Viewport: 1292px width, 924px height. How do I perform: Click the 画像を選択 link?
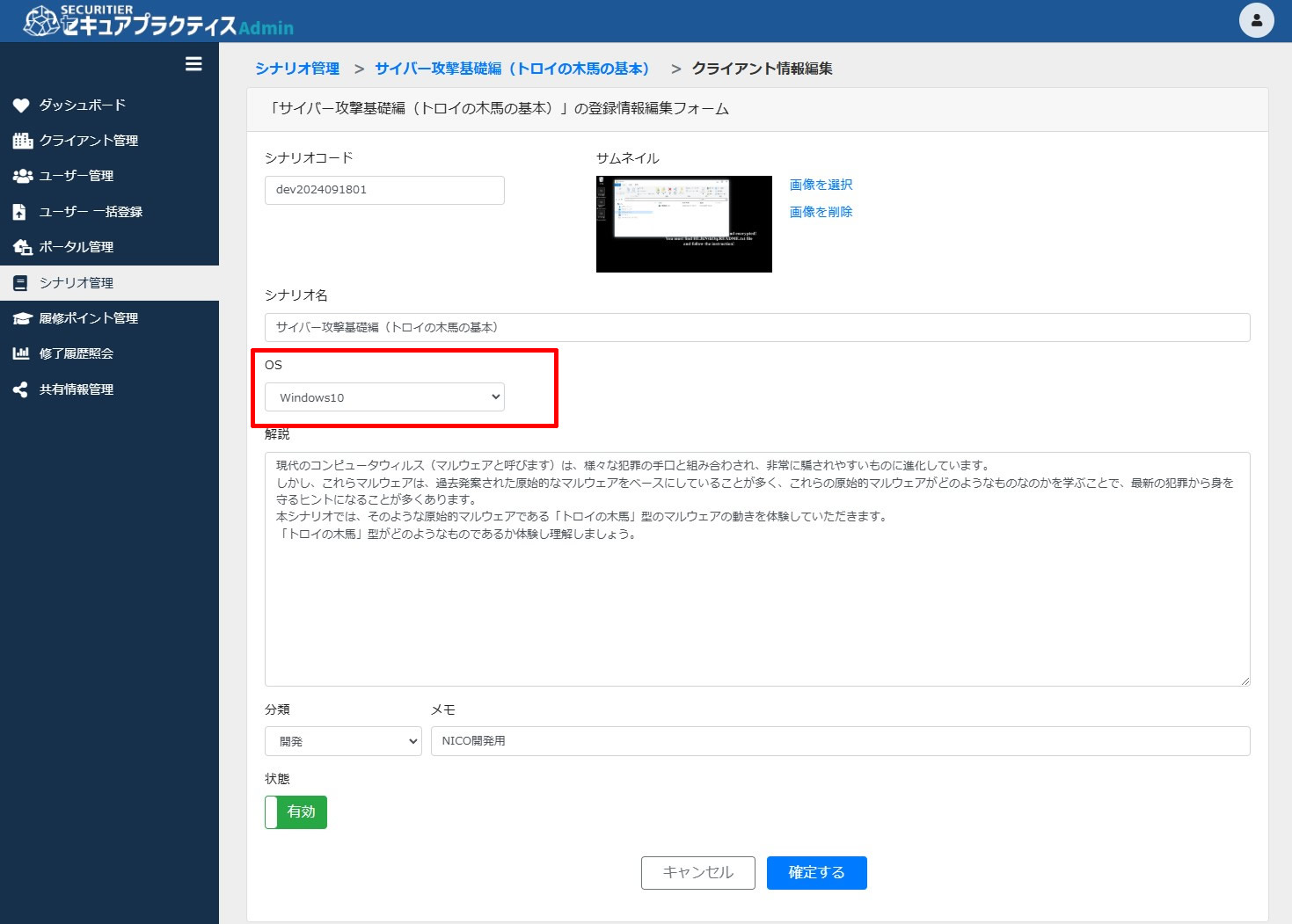(821, 185)
